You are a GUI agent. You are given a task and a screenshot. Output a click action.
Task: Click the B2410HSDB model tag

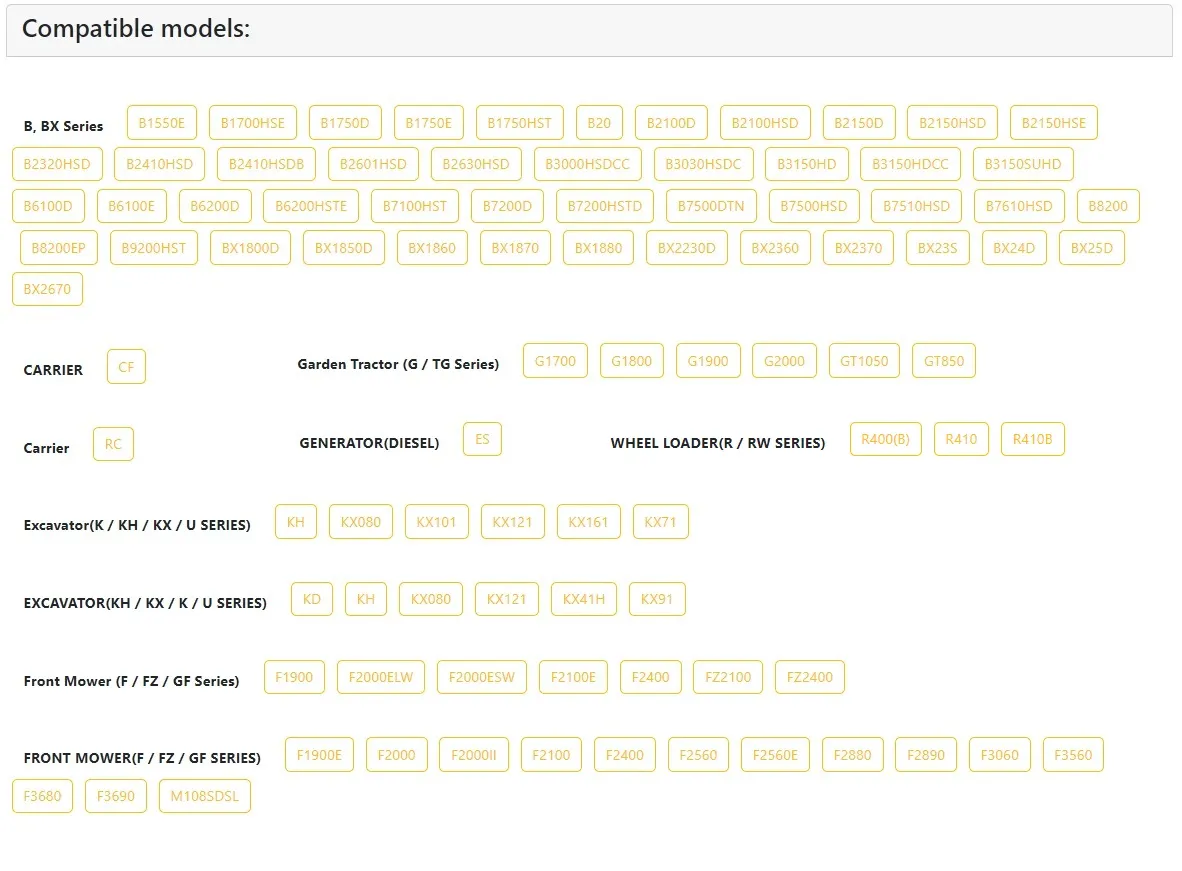[x=266, y=164]
